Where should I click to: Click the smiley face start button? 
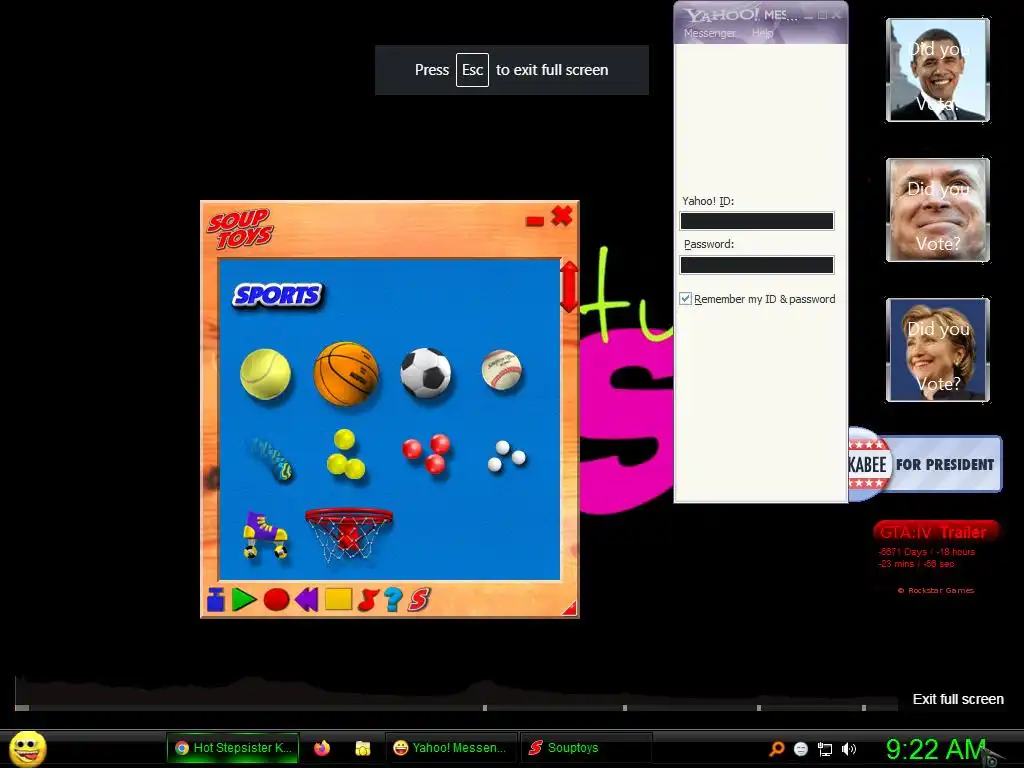pyautogui.click(x=28, y=748)
